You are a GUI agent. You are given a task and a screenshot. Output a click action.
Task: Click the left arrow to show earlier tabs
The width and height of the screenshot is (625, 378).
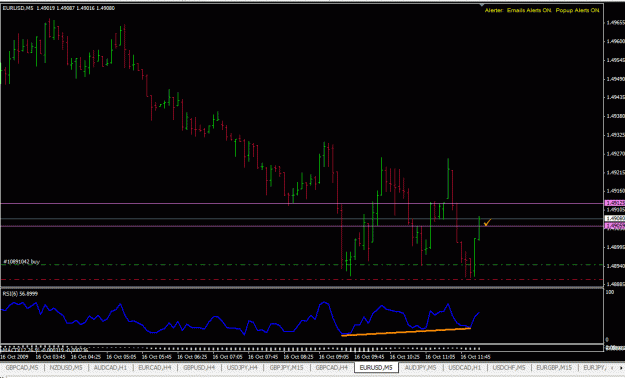pyautogui.click(x=612, y=367)
